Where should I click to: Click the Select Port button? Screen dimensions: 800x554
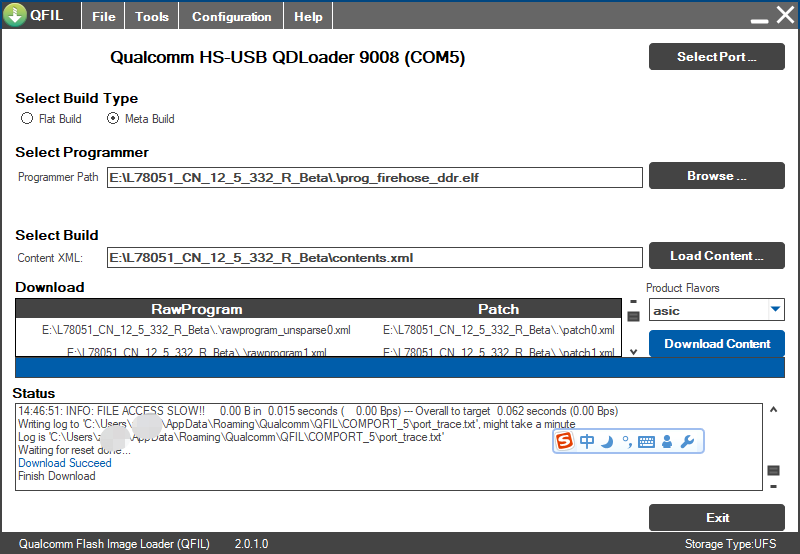pos(716,57)
